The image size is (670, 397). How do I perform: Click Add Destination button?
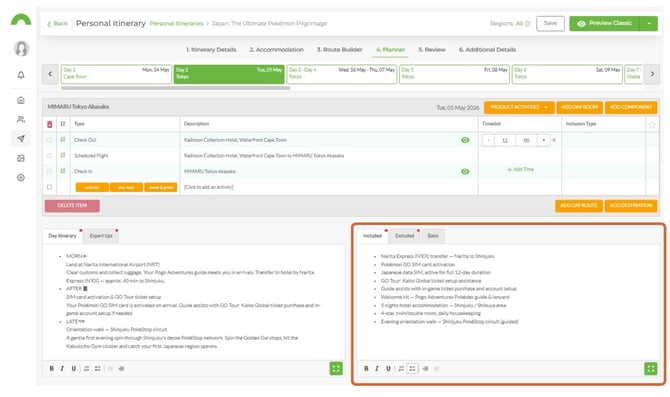(x=631, y=206)
